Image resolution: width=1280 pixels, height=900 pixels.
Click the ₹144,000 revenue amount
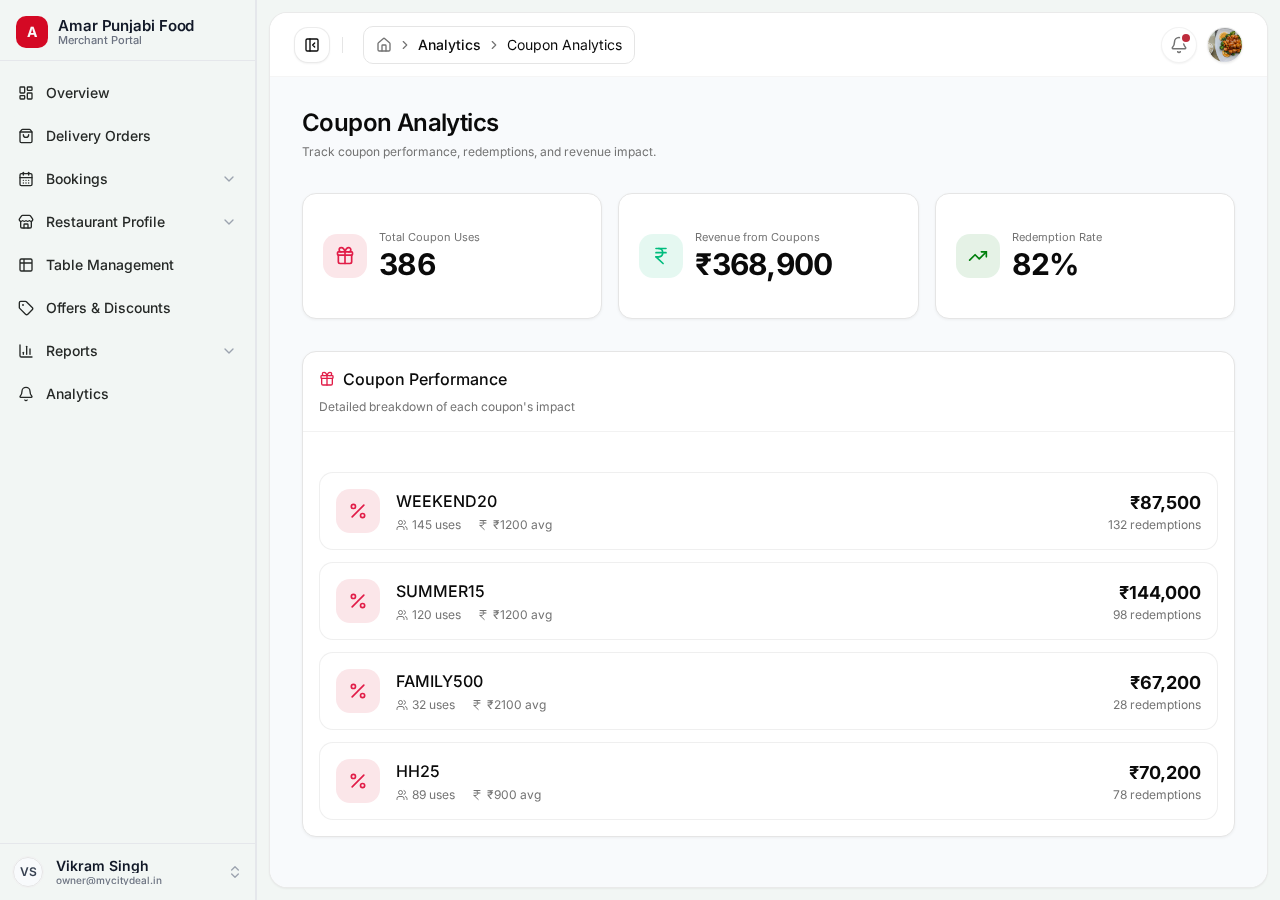point(1160,592)
